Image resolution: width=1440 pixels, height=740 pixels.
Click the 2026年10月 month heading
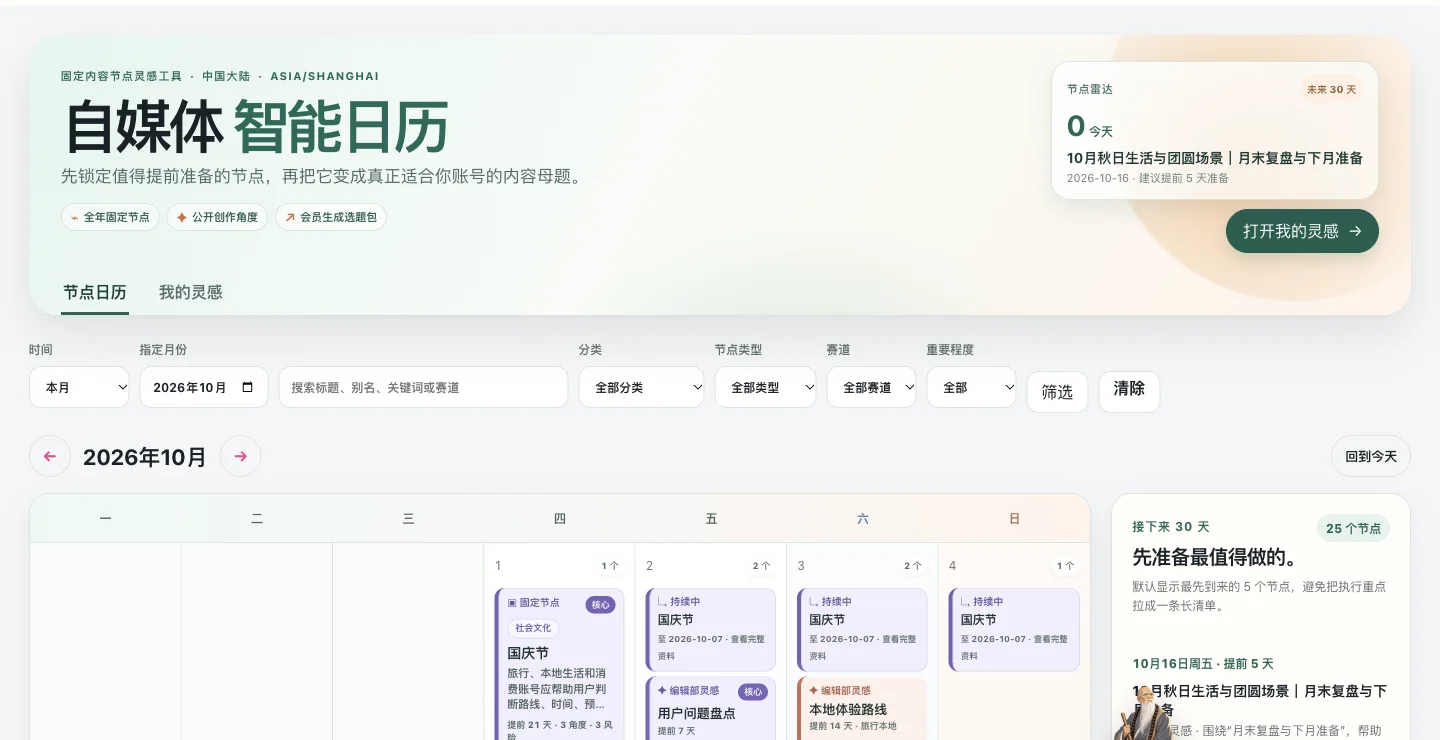coord(145,457)
